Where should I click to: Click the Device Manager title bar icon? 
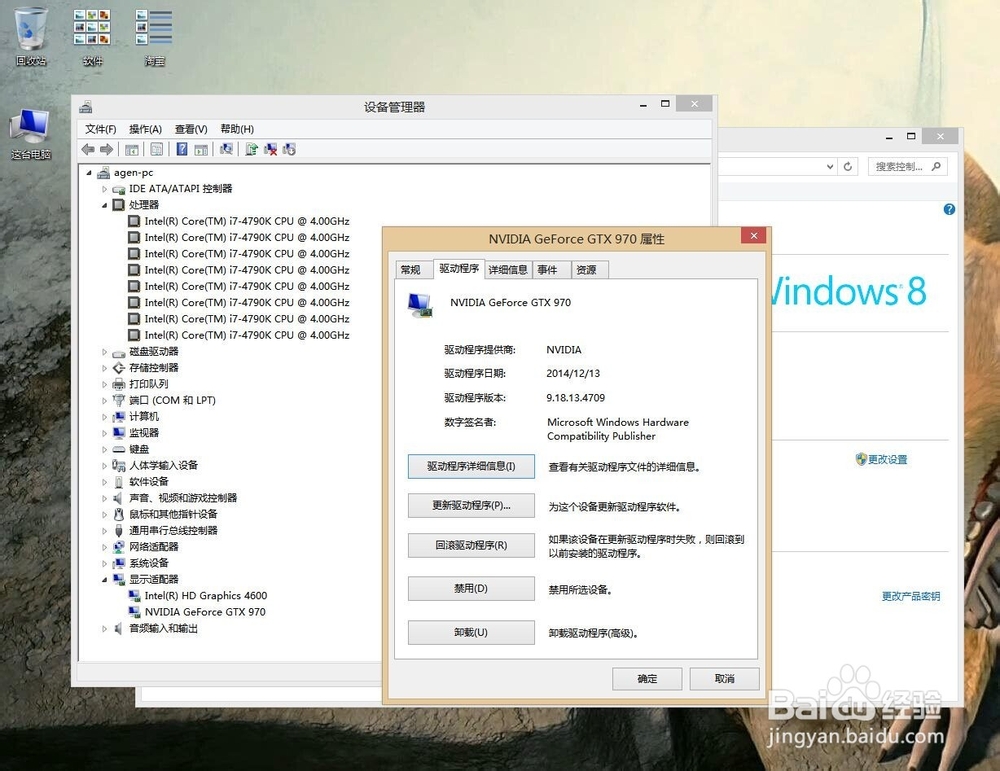tap(85, 107)
